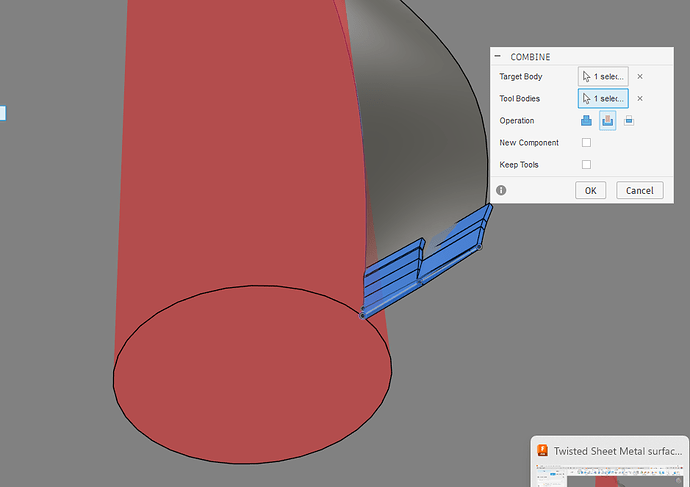Clear the Tool Bodies selection
The height and width of the screenshot is (487, 690).
[640, 98]
